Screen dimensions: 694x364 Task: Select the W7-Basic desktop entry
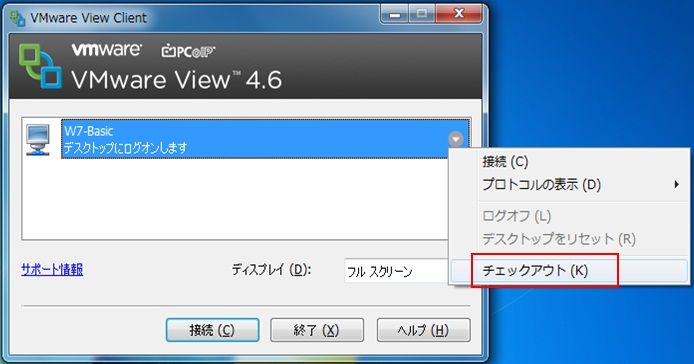click(265, 139)
